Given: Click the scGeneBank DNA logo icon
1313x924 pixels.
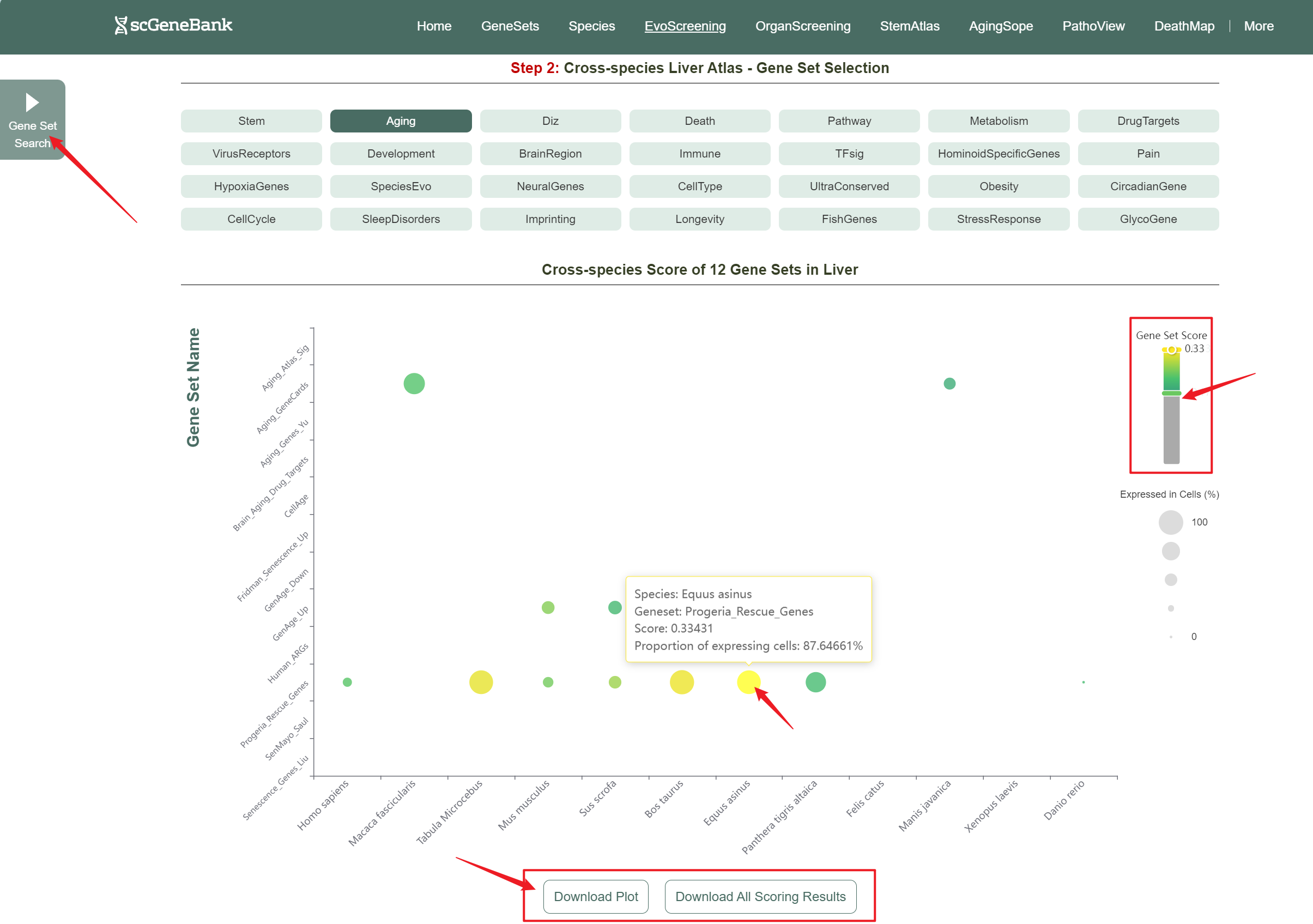Looking at the screenshot, I should click(120, 25).
